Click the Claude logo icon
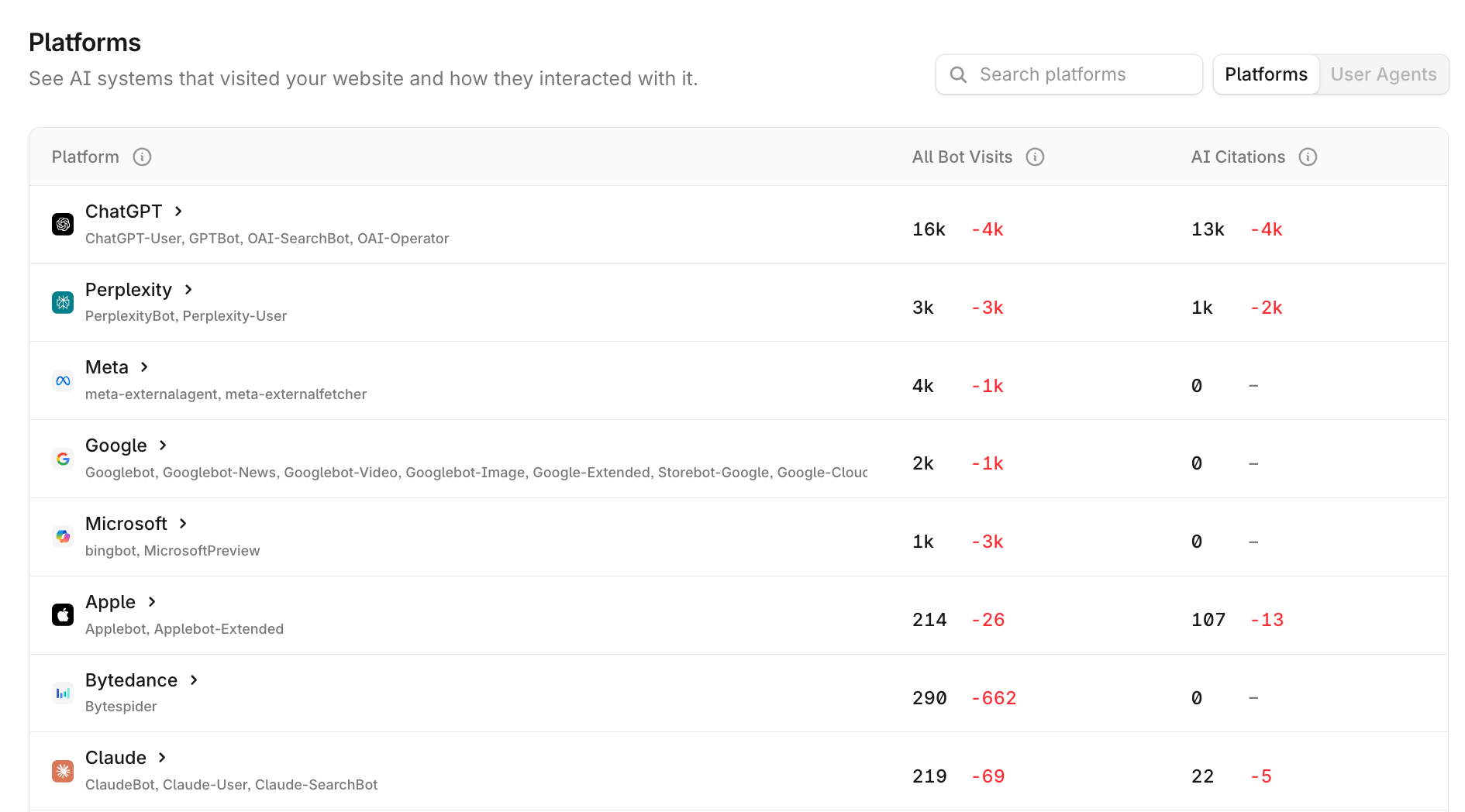This screenshot has width=1465, height=812. 63,771
